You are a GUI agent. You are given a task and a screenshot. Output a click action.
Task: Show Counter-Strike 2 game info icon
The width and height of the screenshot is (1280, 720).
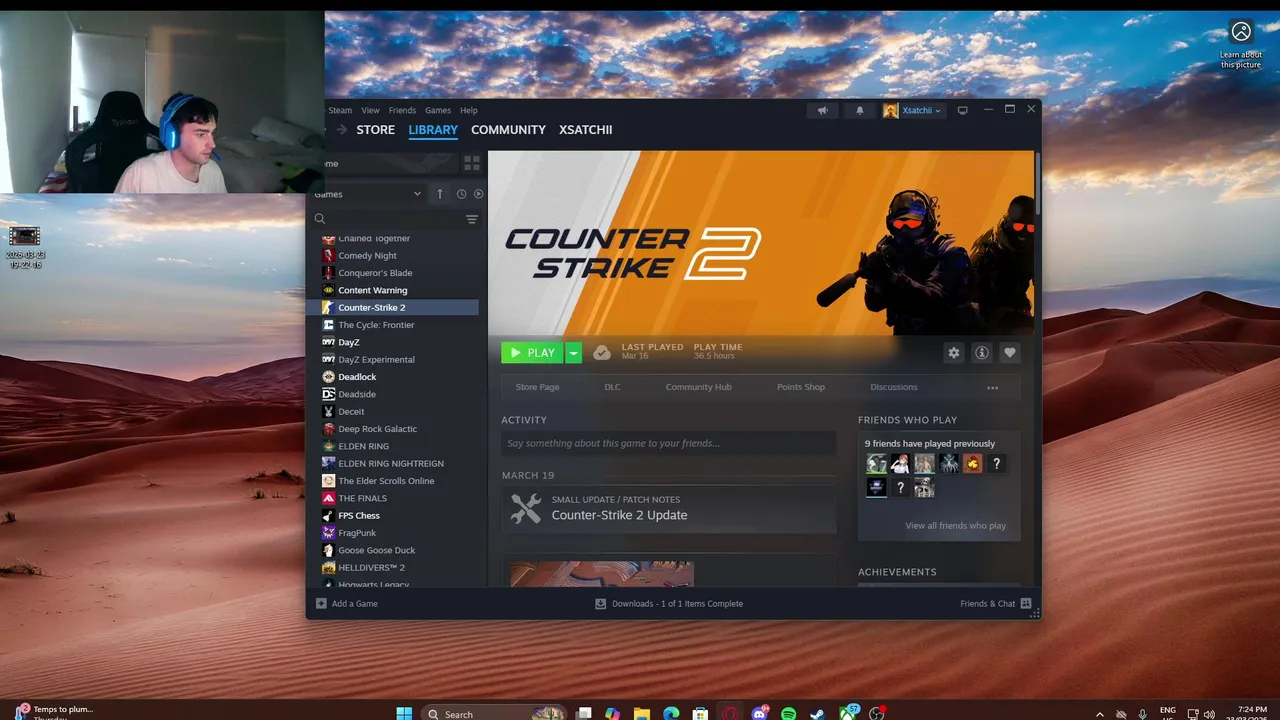pyautogui.click(x=982, y=353)
